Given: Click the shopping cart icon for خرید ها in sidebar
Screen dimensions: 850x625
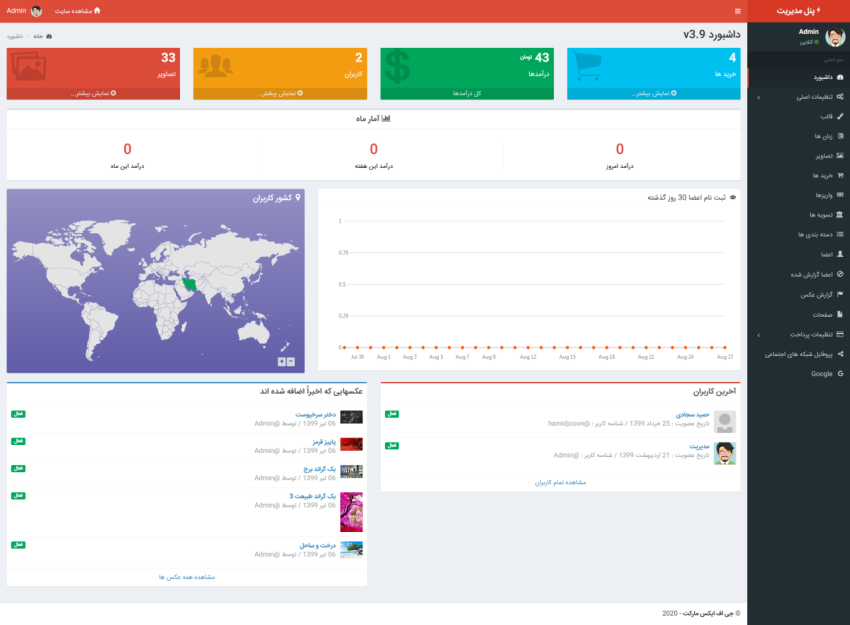Looking at the screenshot, I should [x=840, y=175].
